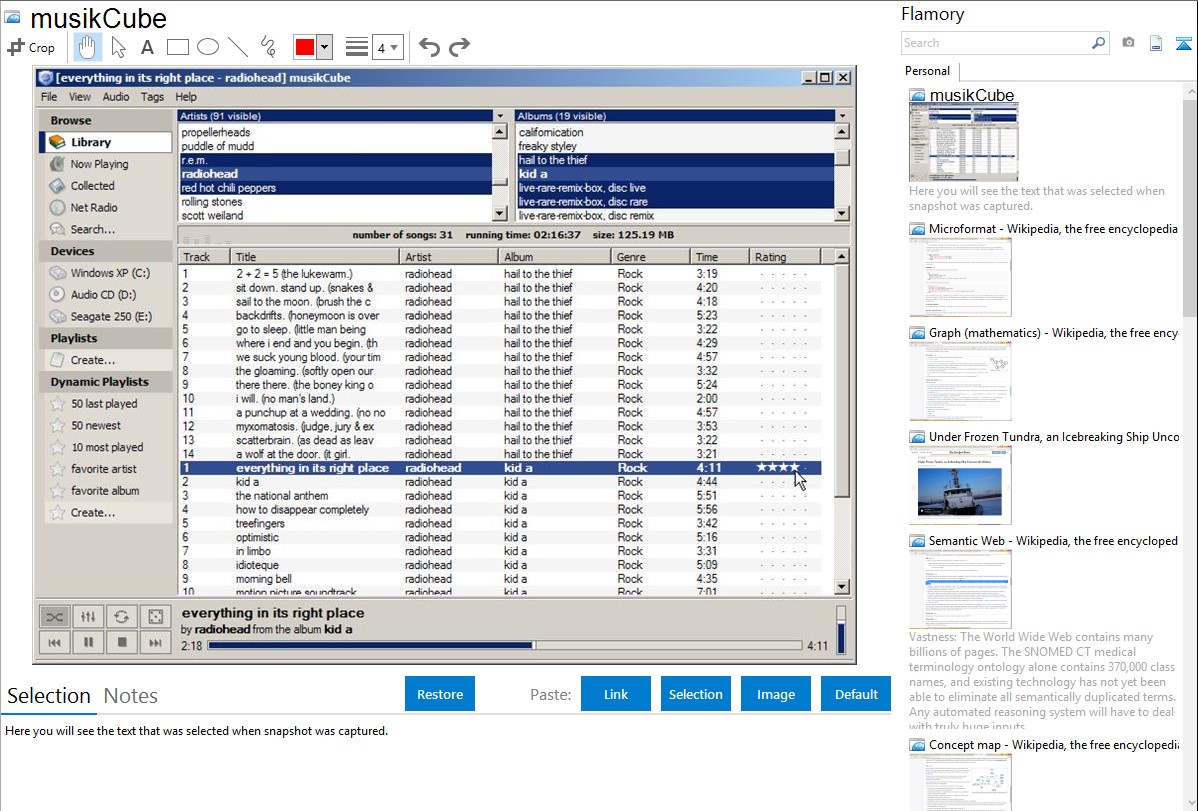Redo the last undone action
Viewport: 1198px width, 811px height.
[459, 47]
